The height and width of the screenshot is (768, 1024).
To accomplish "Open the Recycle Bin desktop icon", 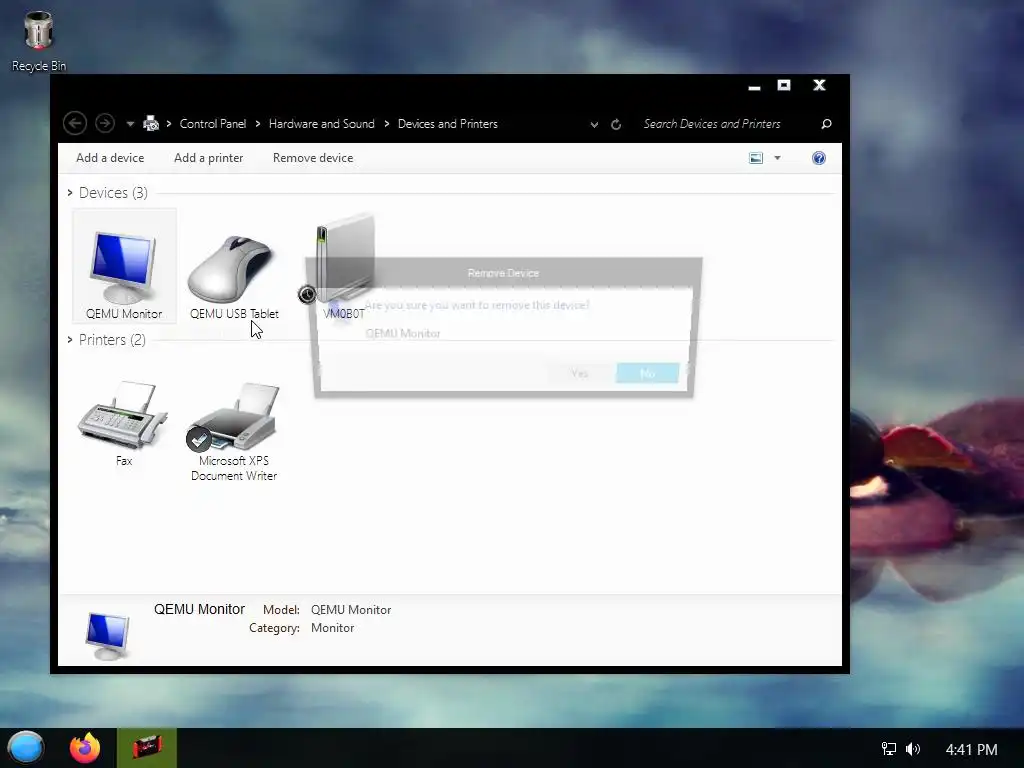I will coord(39,40).
